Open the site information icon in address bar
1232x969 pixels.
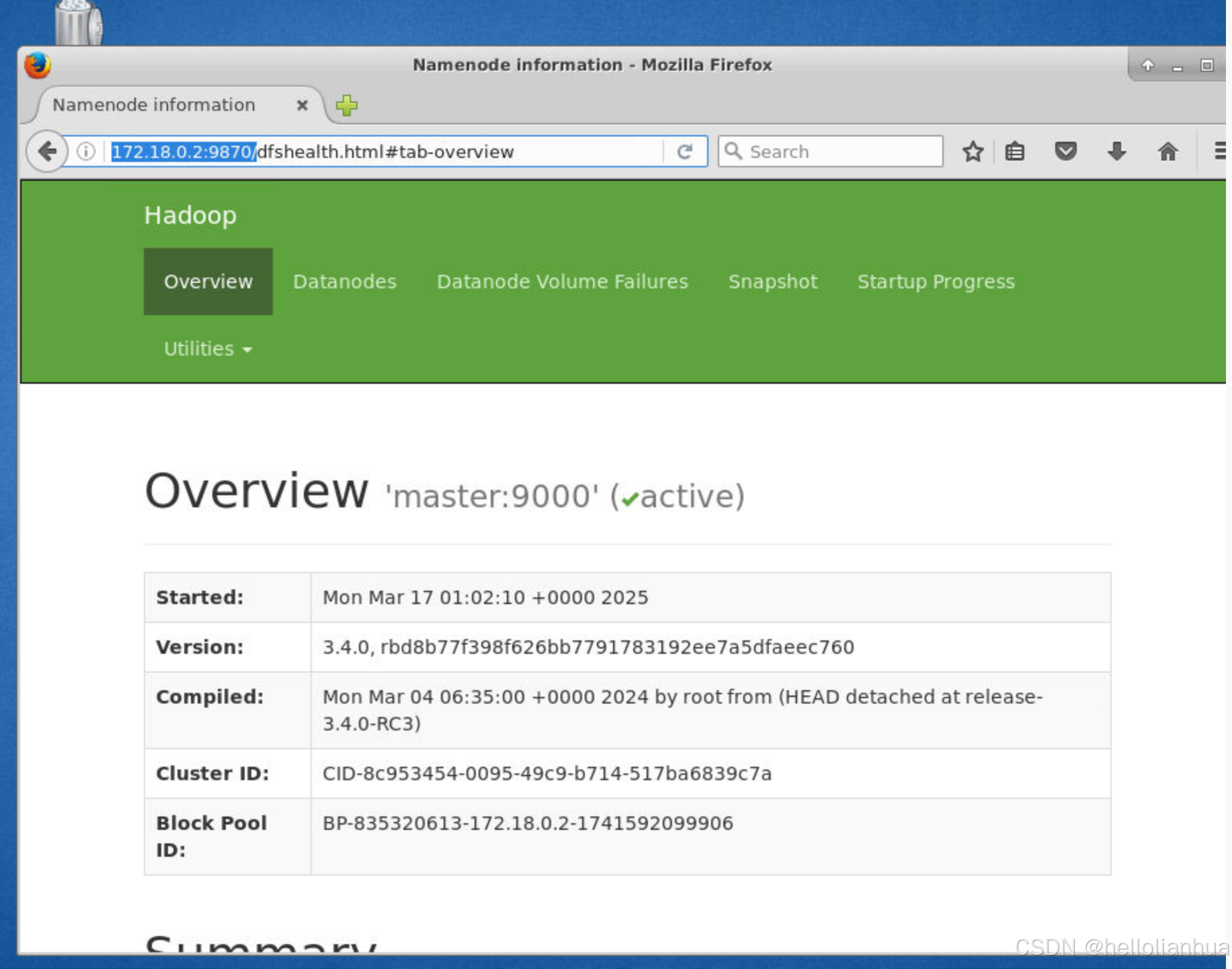pos(85,151)
